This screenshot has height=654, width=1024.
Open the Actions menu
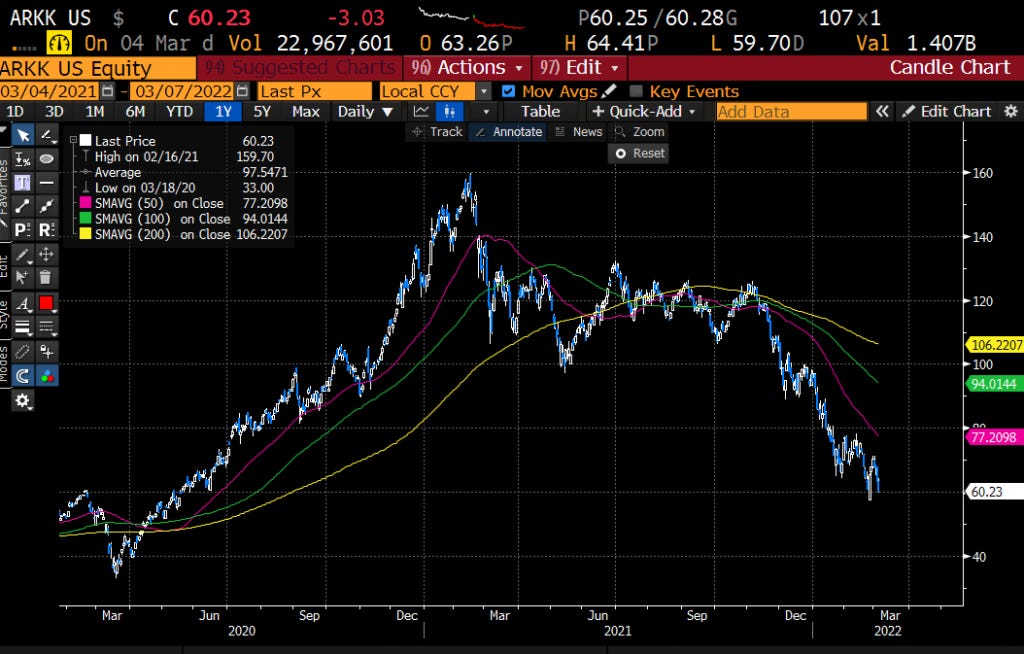(x=467, y=67)
